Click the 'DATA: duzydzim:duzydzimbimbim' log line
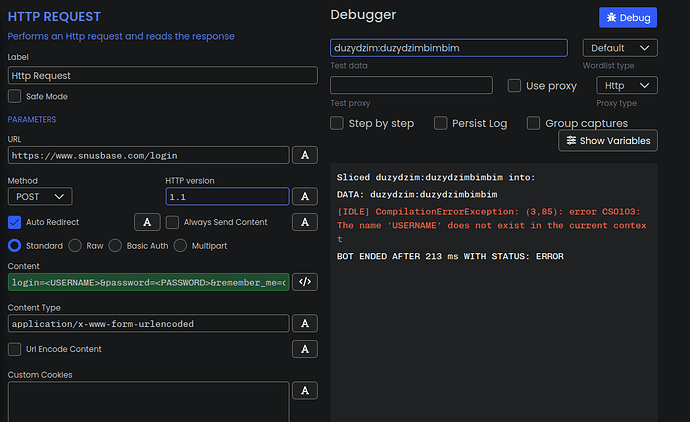Screen dimensions: 690x422 417,194
